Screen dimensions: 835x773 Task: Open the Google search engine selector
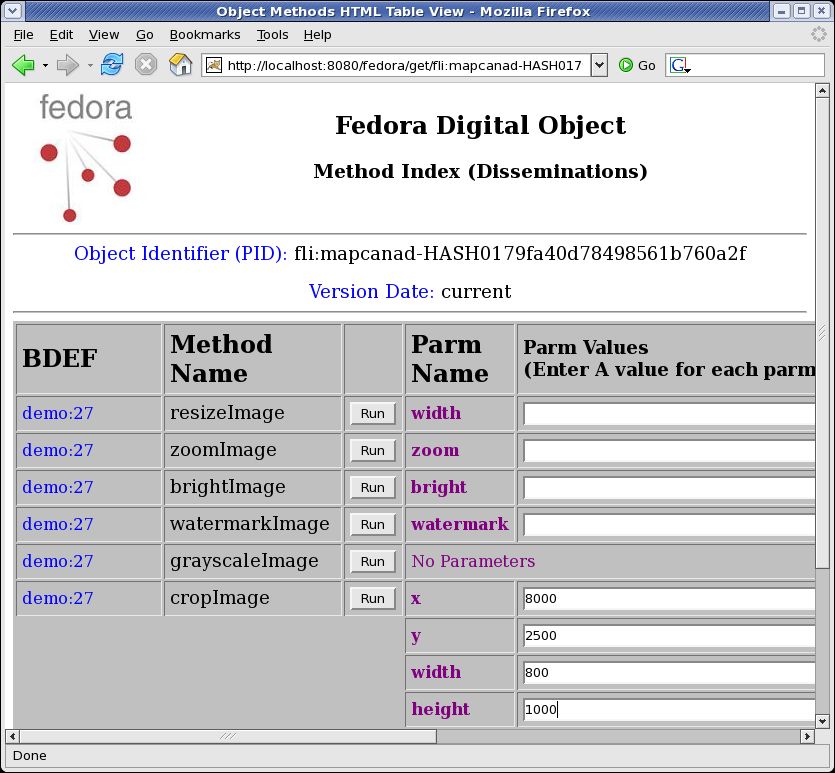(680, 65)
